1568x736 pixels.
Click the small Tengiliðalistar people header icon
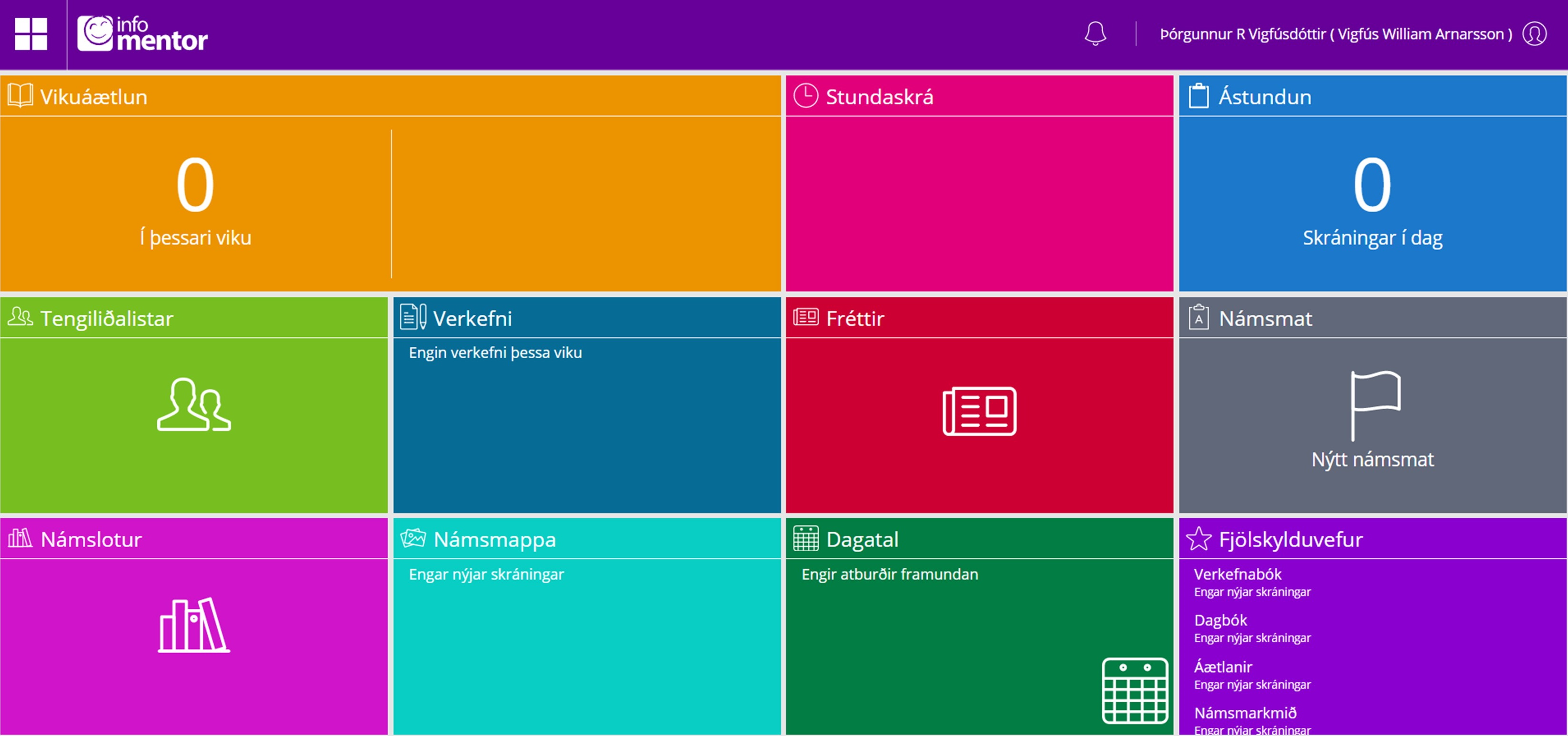click(20, 317)
